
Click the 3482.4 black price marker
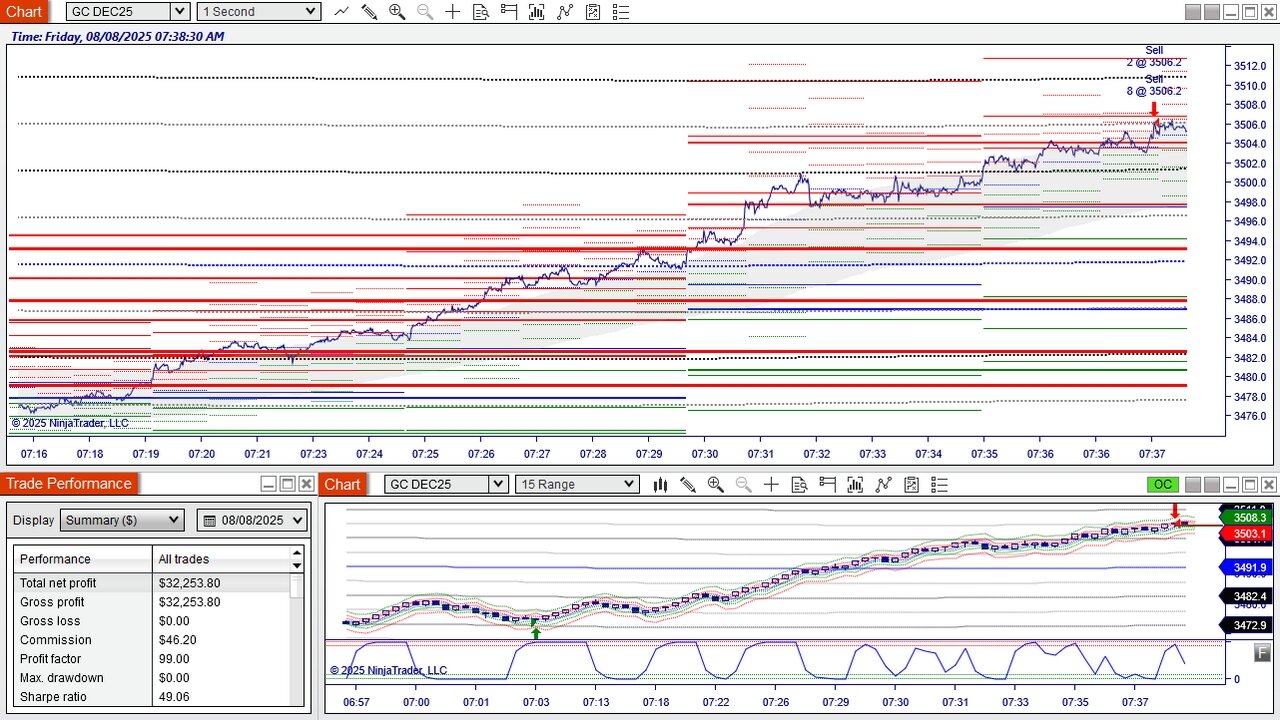1248,596
